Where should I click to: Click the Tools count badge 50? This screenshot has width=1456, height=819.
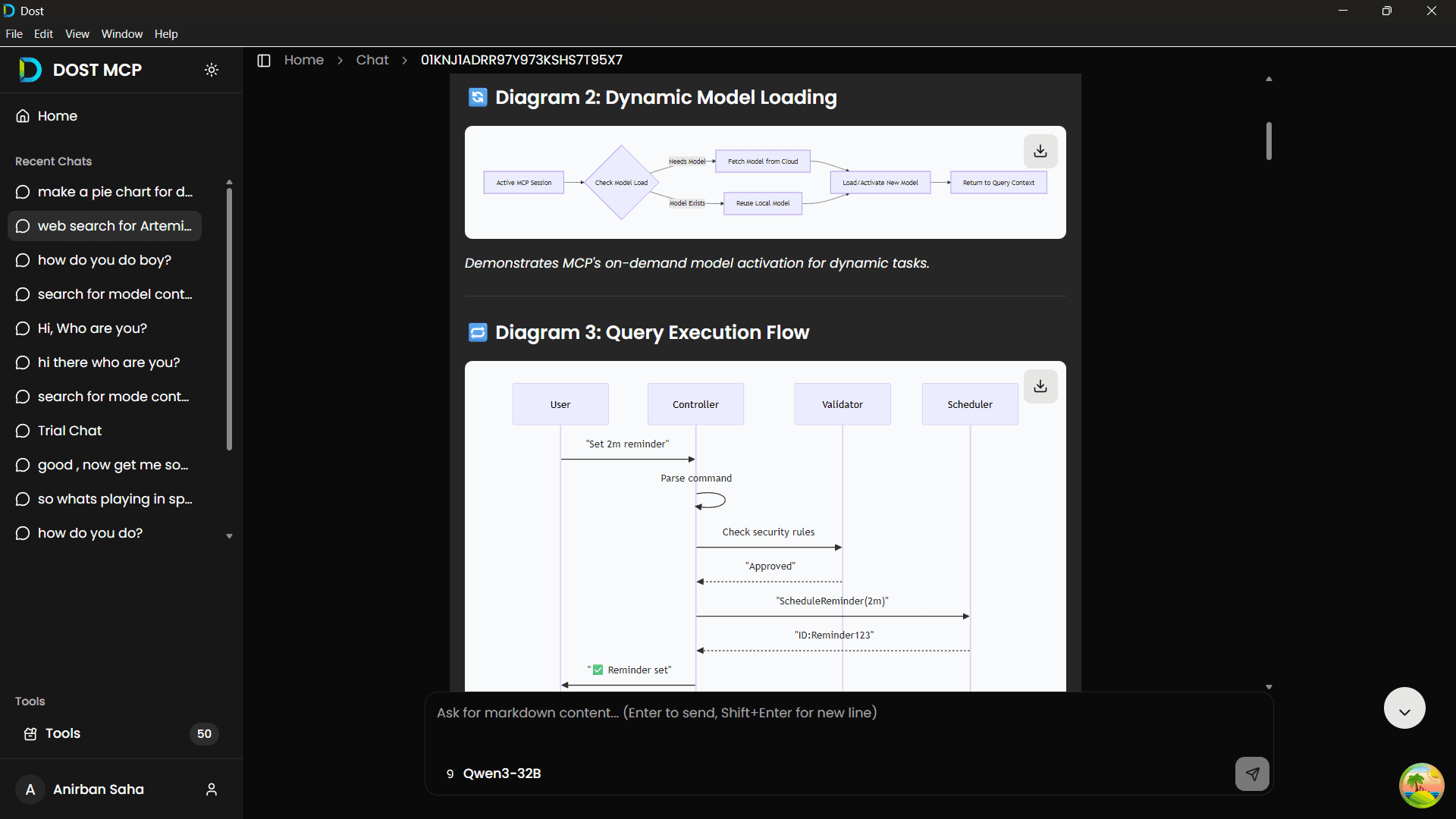(204, 734)
